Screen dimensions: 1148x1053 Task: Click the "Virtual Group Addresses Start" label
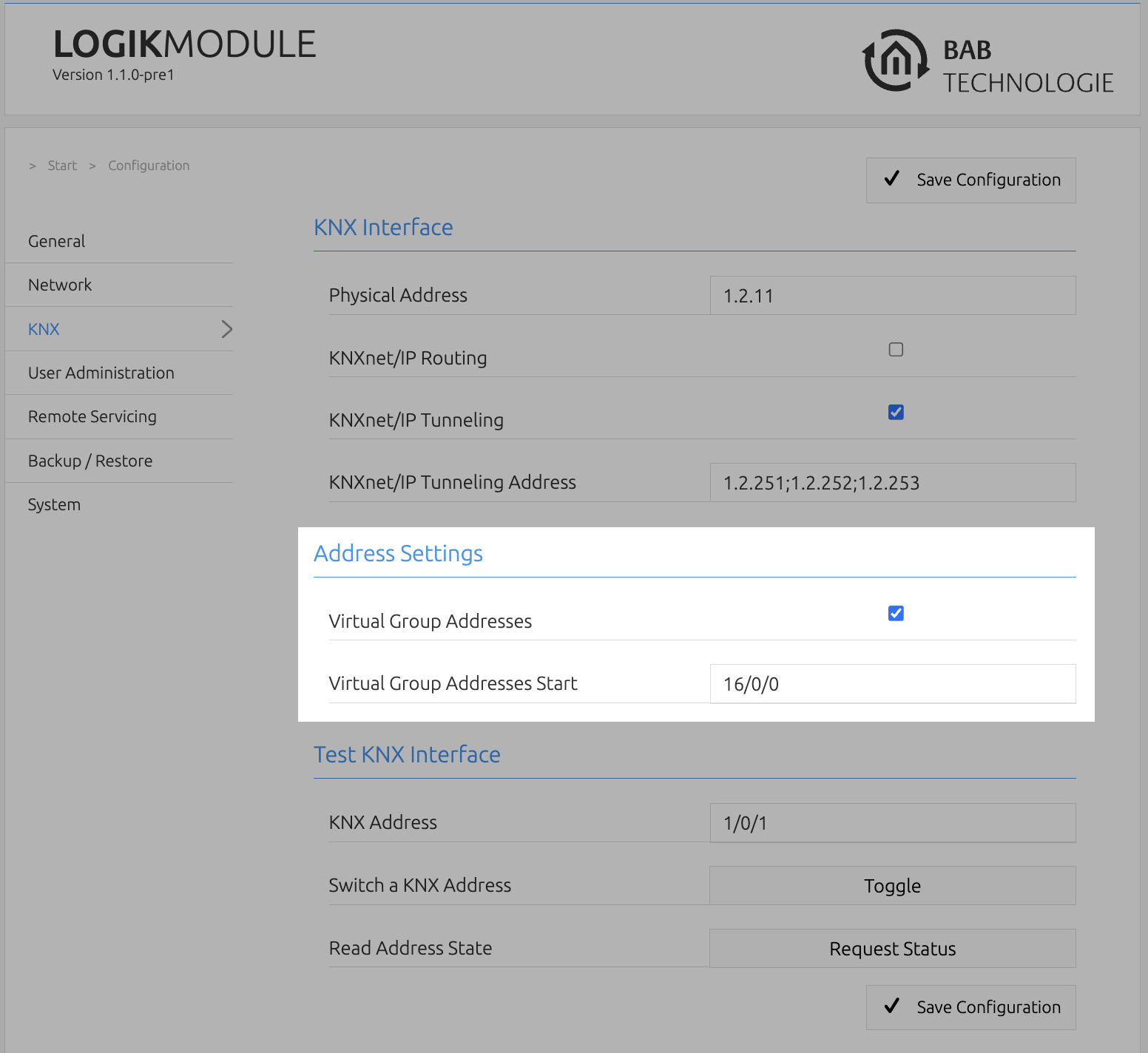coord(453,683)
